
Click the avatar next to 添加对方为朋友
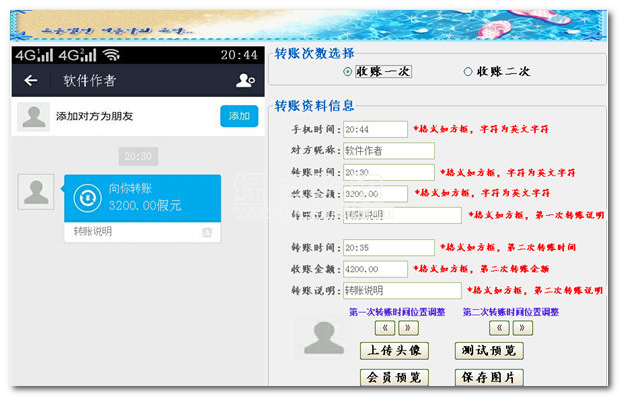tap(34, 117)
